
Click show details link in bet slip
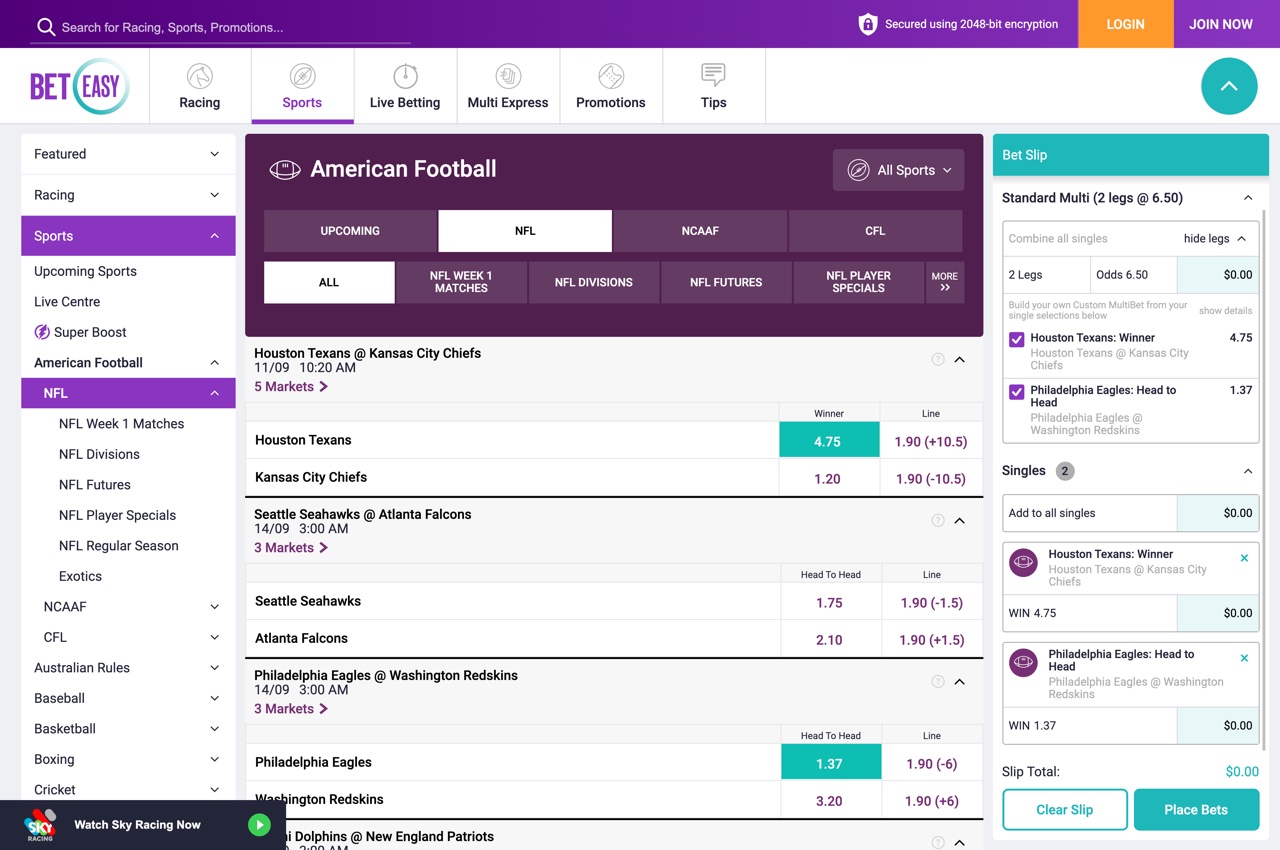tap(1225, 311)
